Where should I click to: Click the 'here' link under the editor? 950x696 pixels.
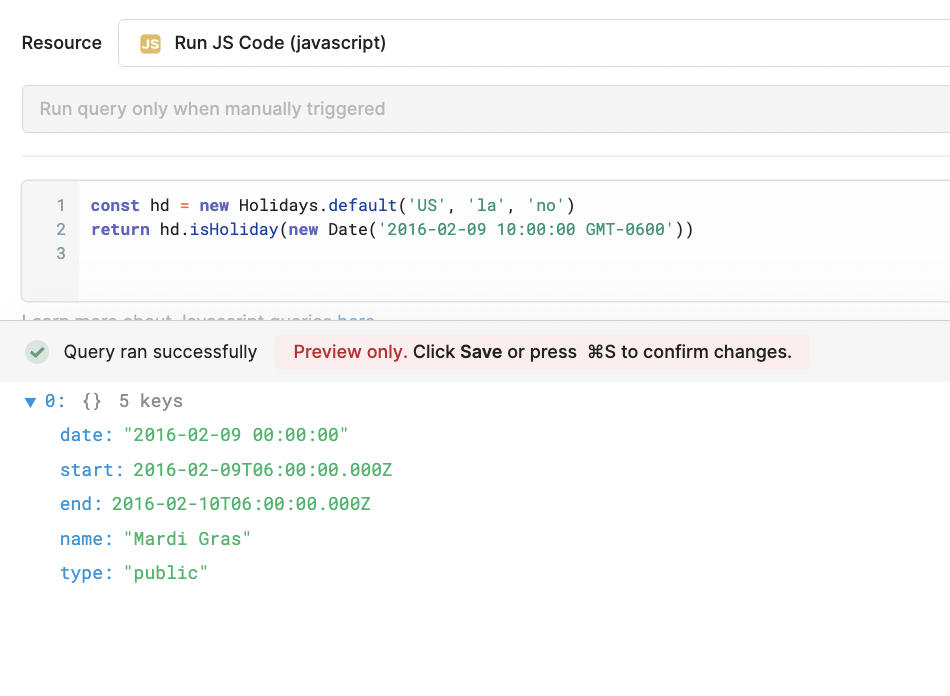click(356, 319)
